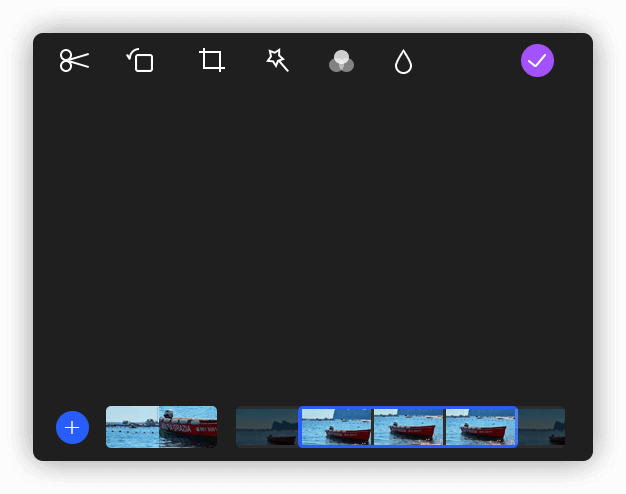Click the dimmed timeline section after the selection
This screenshot has height=494, width=626.
pyautogui.click(x=541, y=427)
